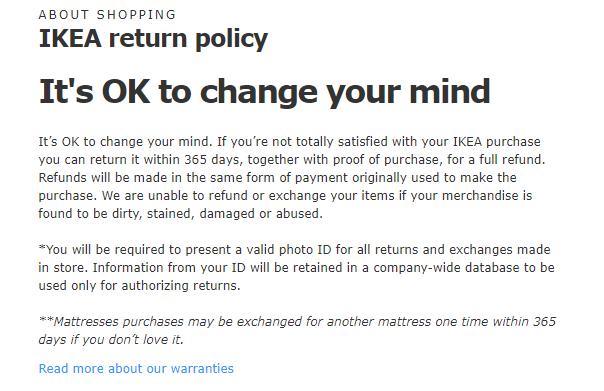This screenshot has height=391, width=604.
Task: Click the ABOUT SHOPPING breadcrumb label
Action: [x=107, y=15]
